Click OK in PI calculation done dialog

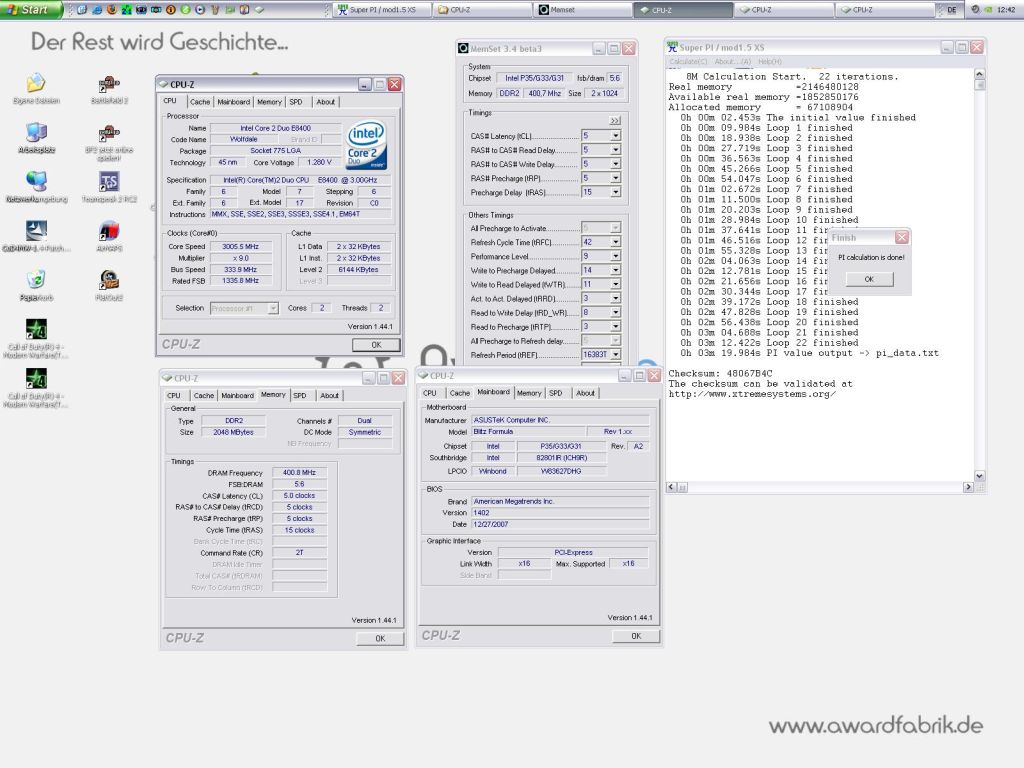pyautogui.click(x=869, y=279)
